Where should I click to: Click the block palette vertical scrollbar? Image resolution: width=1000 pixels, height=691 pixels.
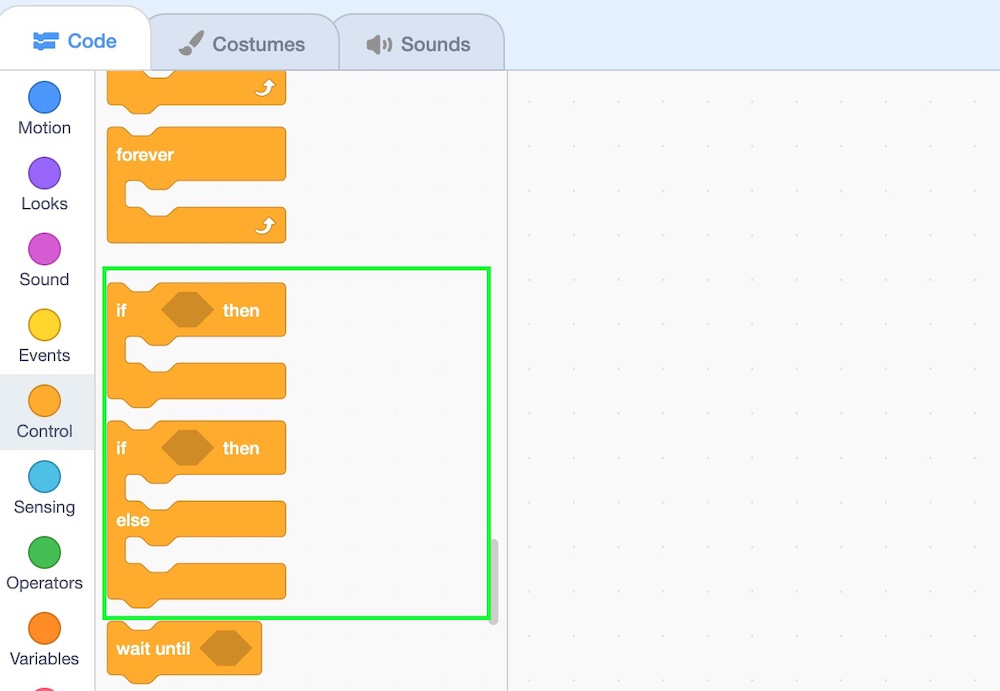click(x=493, y=580)
